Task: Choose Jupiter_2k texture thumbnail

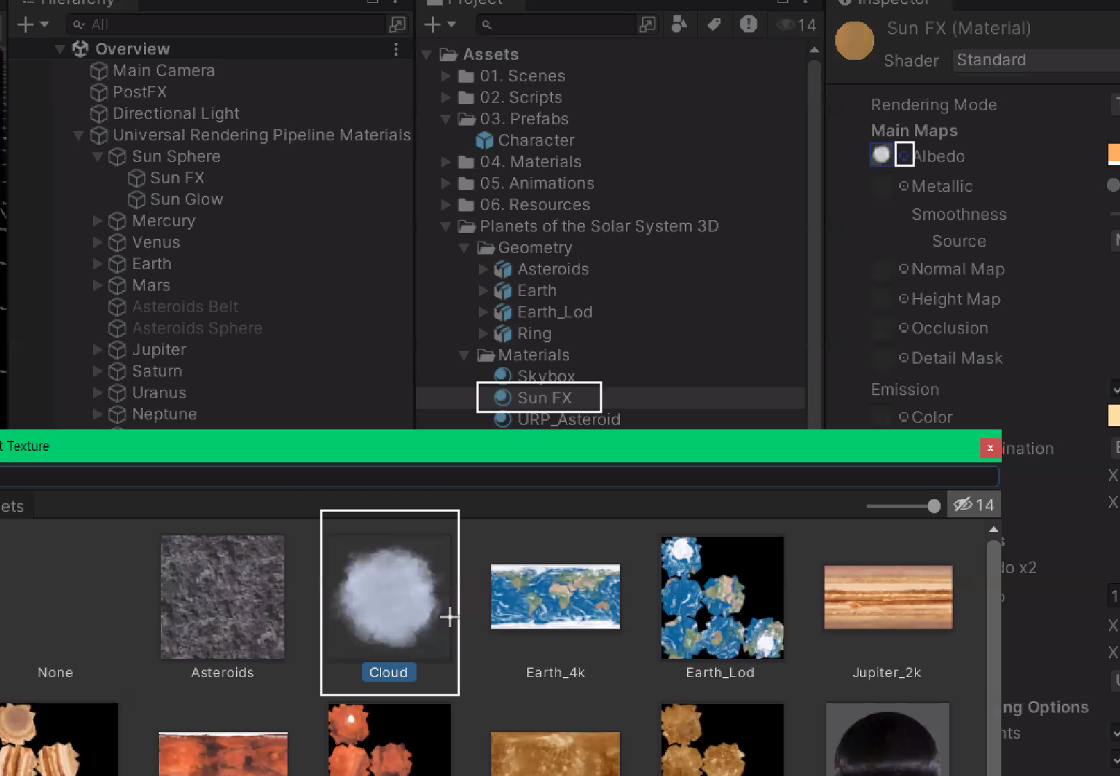Action: [889, 597]
